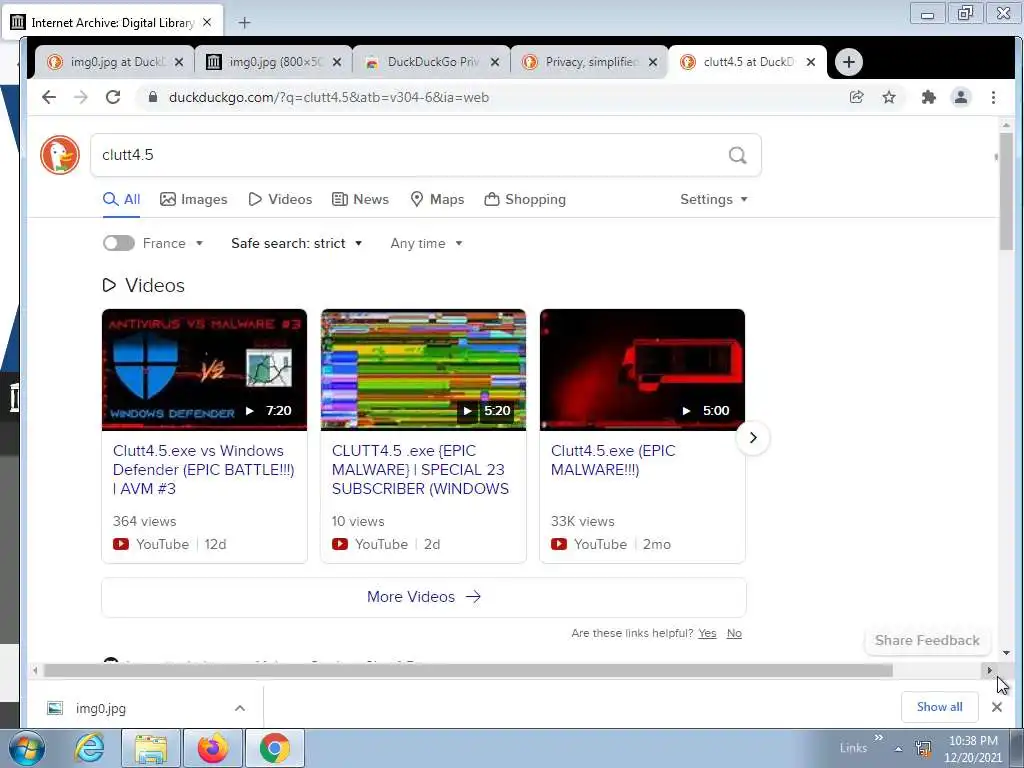Click the search magnifier button
Image resolution: width=1024 pixels, height=768 pixels.
[737, 155]
